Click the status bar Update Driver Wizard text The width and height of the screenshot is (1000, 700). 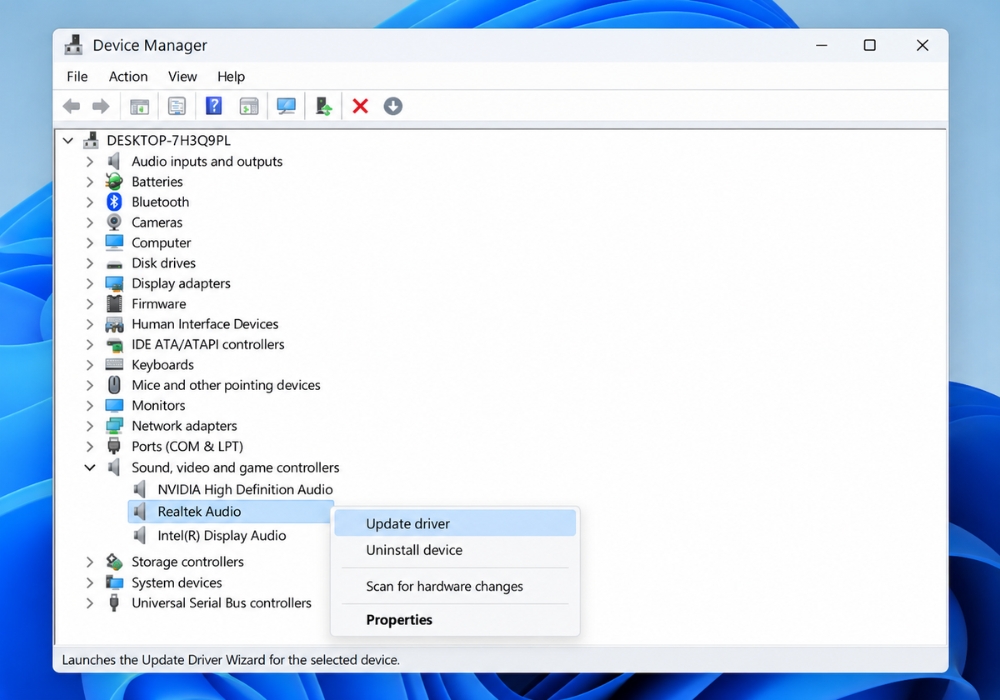[x=231, y=660]
